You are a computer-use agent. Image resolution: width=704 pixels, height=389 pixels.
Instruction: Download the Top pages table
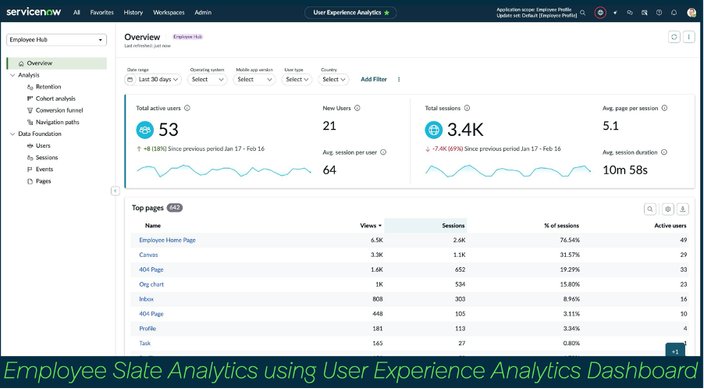(682, 209)
